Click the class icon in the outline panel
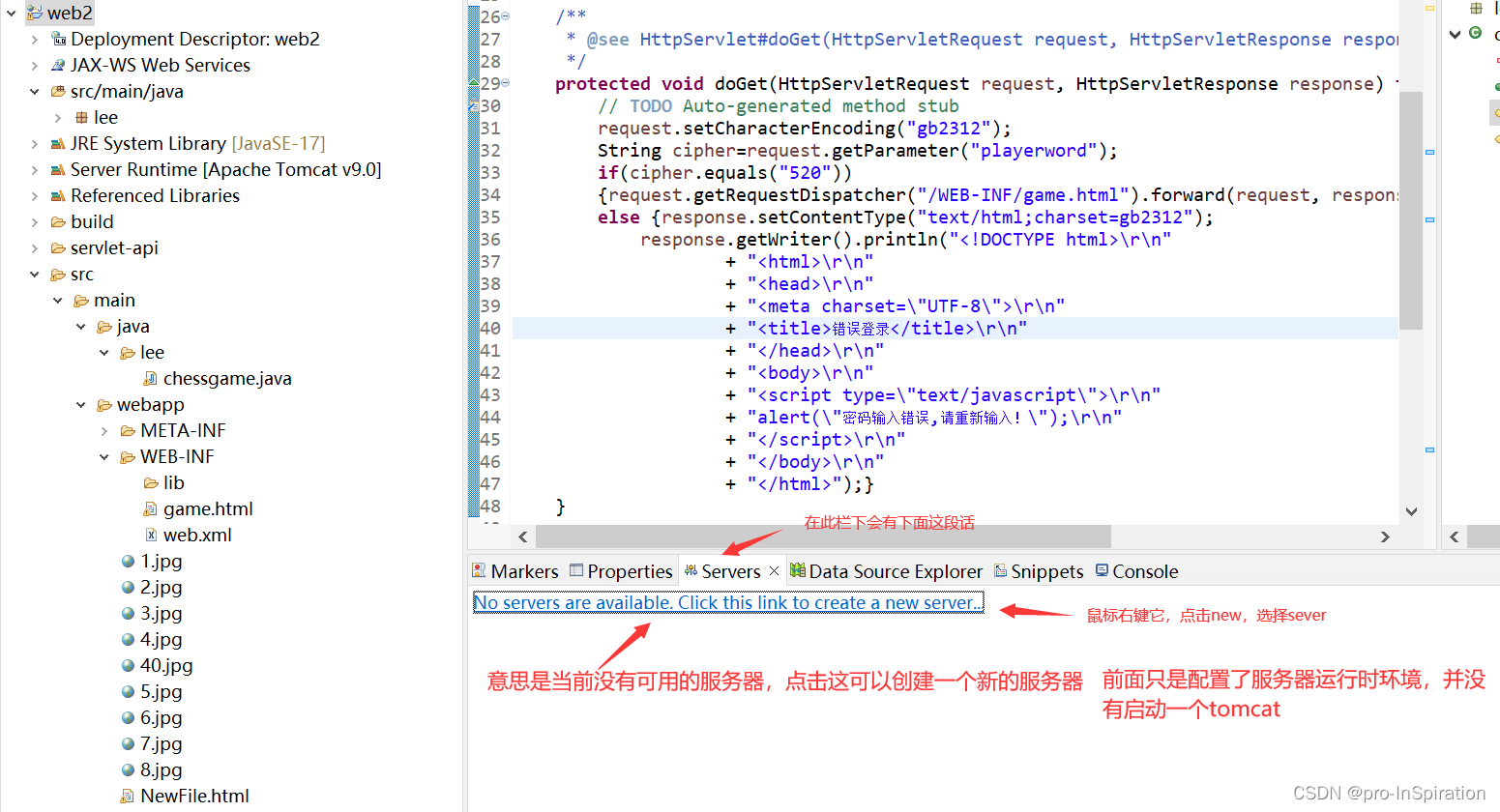The height and width of the screenshot is (812, 1500). [x=1476, y=33]
